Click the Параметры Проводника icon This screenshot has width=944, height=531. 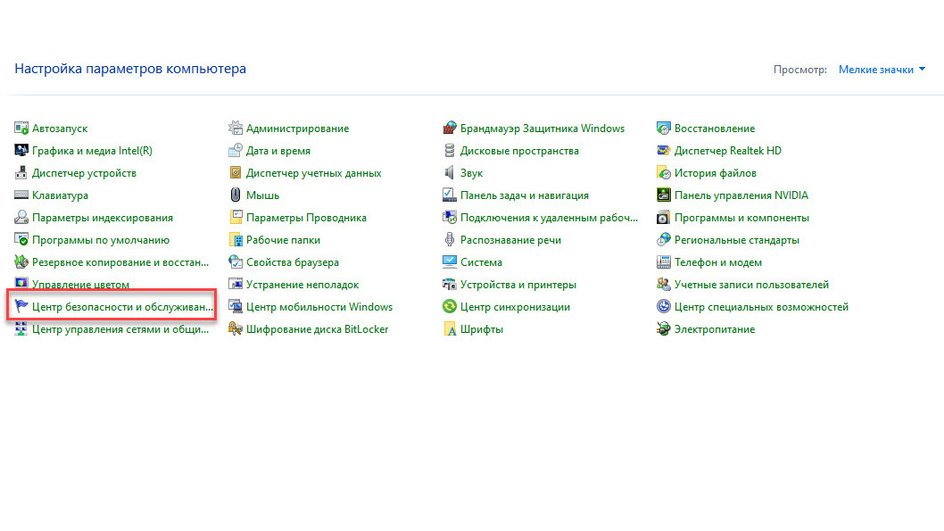pyautogui.click(x=235, y=217)
